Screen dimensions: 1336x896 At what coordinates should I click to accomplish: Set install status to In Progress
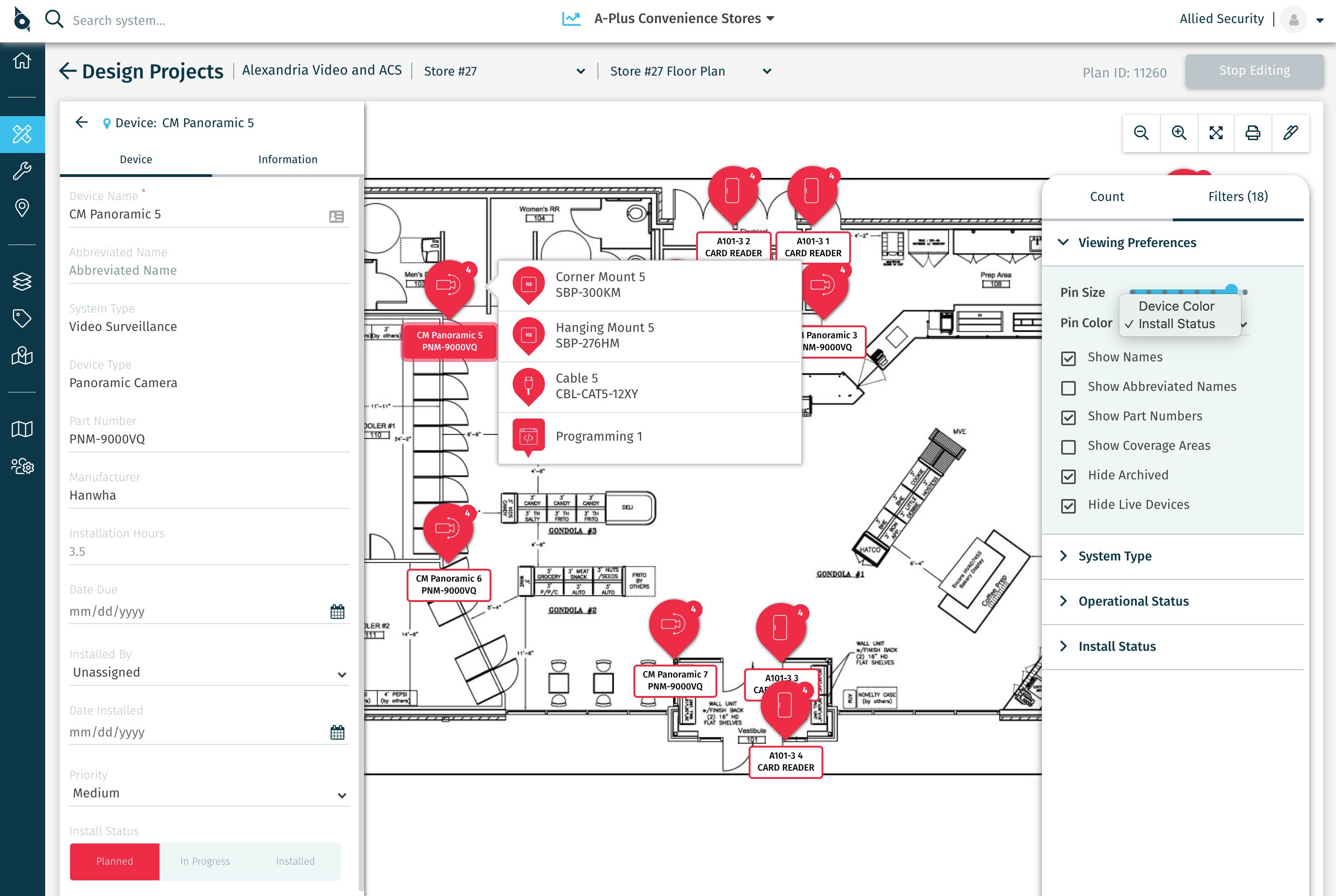205,861
